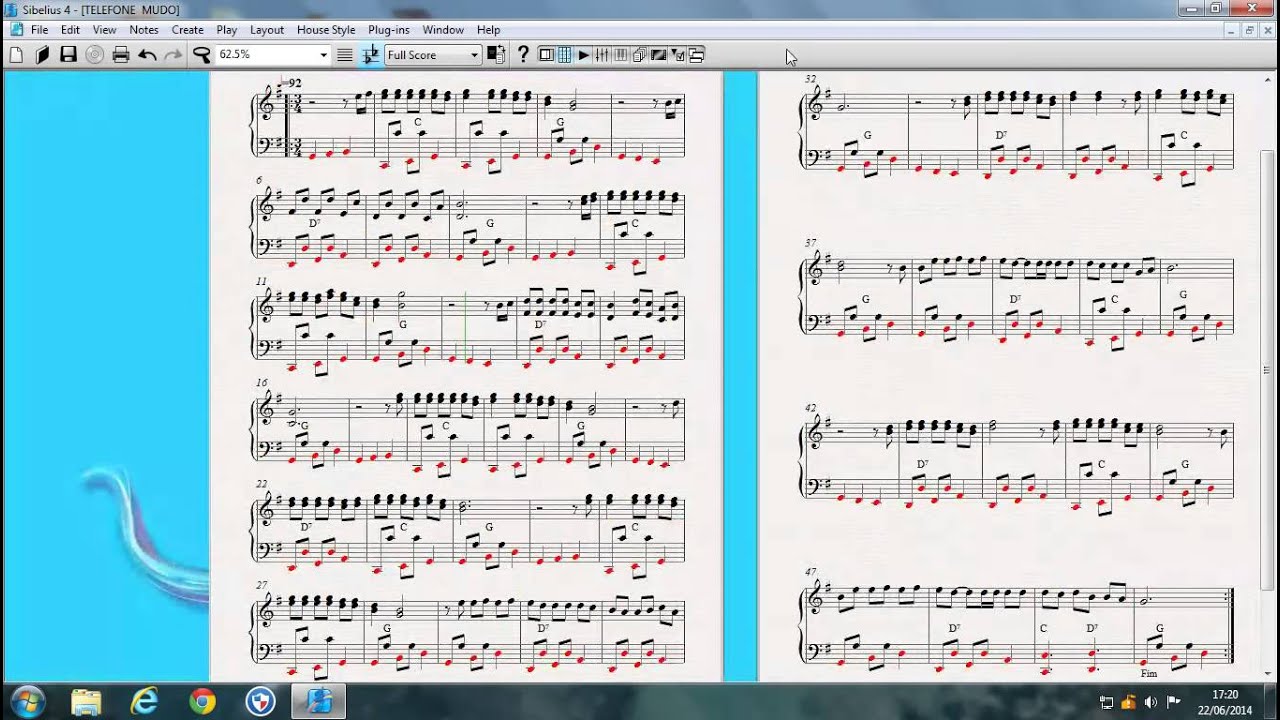Open the Edit menu
Viewport: 1280px width, 720px height.
click(x=70, y=30)
